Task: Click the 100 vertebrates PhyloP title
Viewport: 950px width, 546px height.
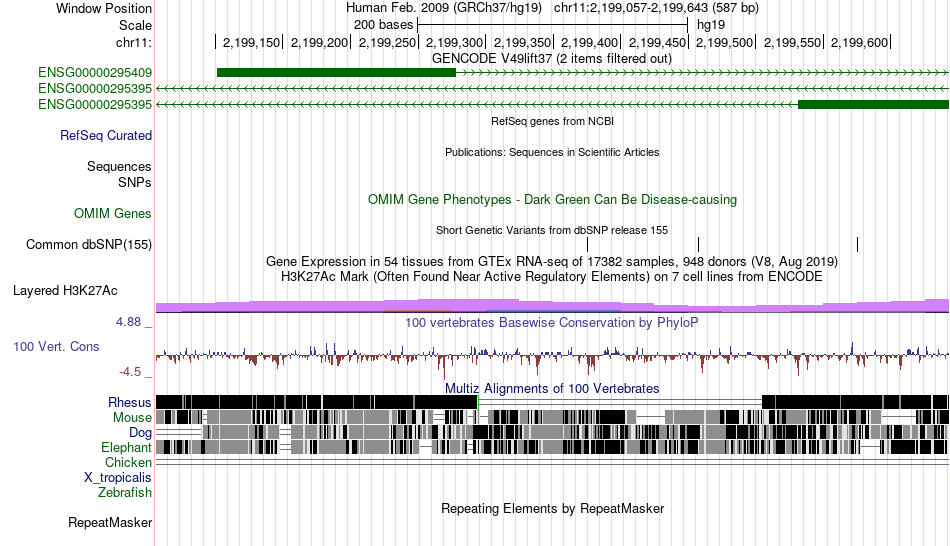Action: (x=552, y=322)
